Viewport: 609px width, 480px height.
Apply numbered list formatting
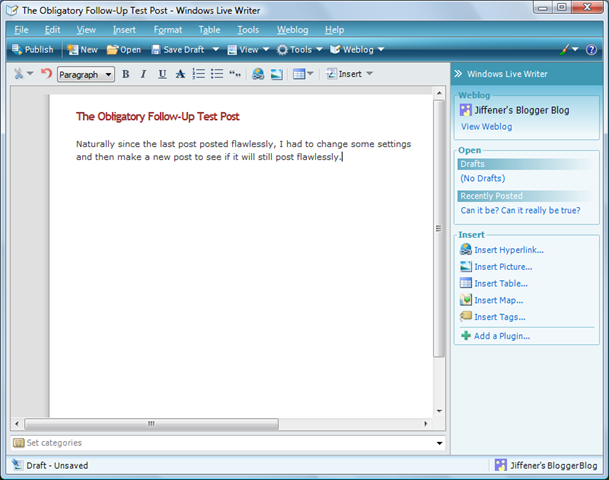click(x=198, y=74)
